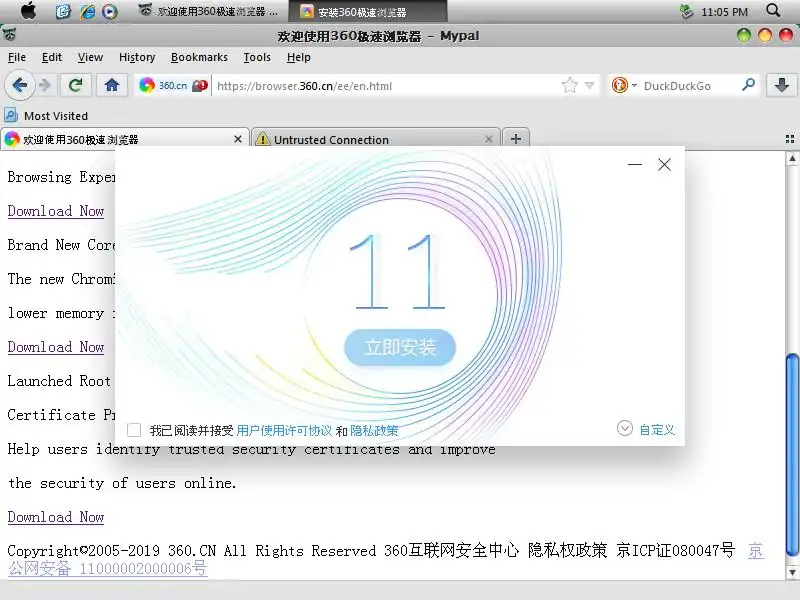This screenshot has width=800, height=600.
Task: Open the Bookmarks menu
Action: (x=199, y=57)
